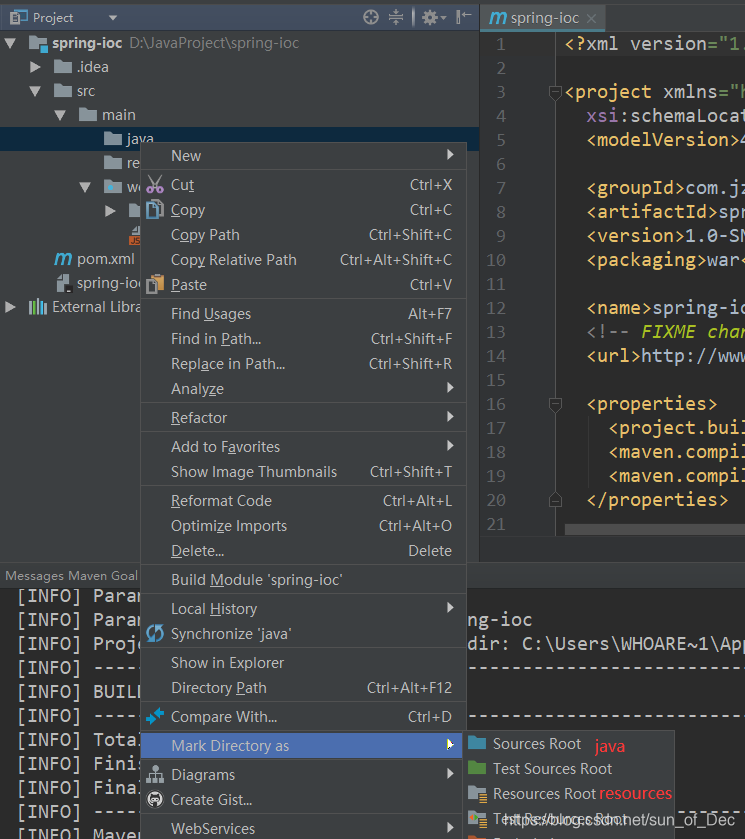This screenshot has height=839, width=745.
Task: Expand External Libraries node
Action: 10,307
